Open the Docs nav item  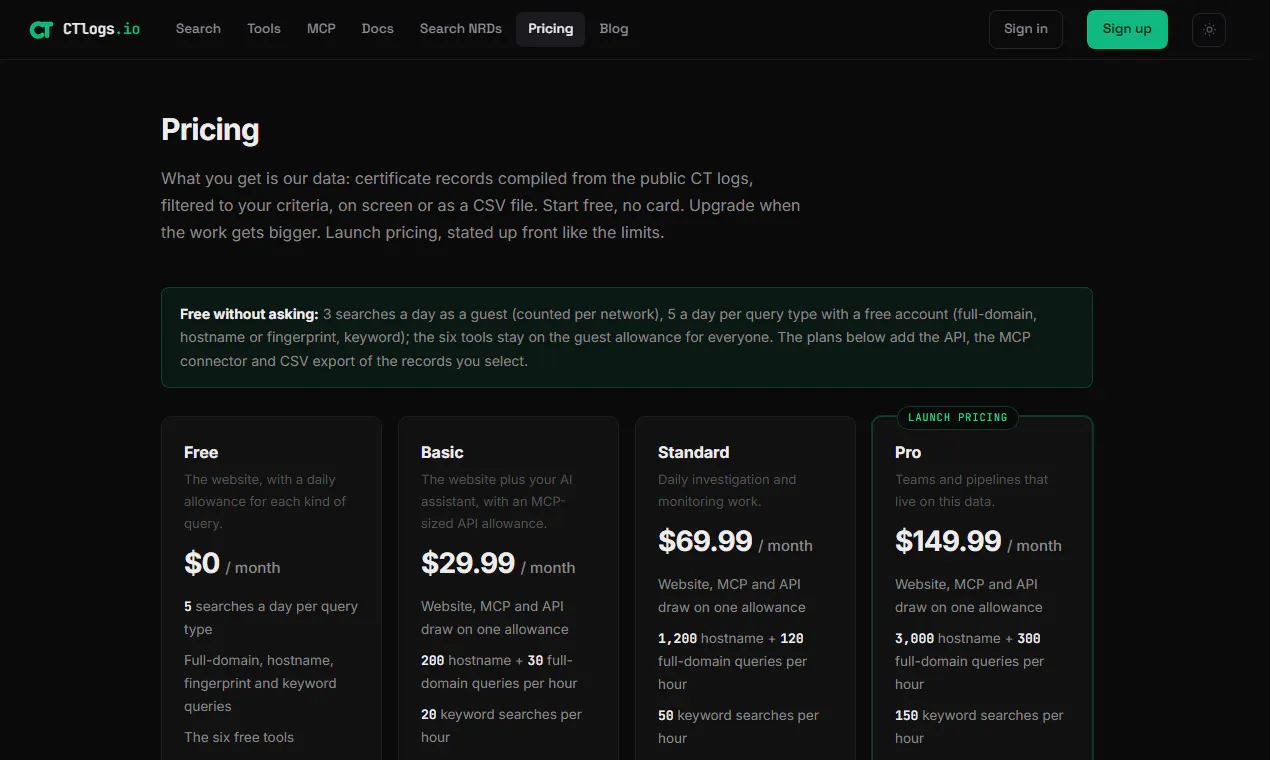[377, 29]
